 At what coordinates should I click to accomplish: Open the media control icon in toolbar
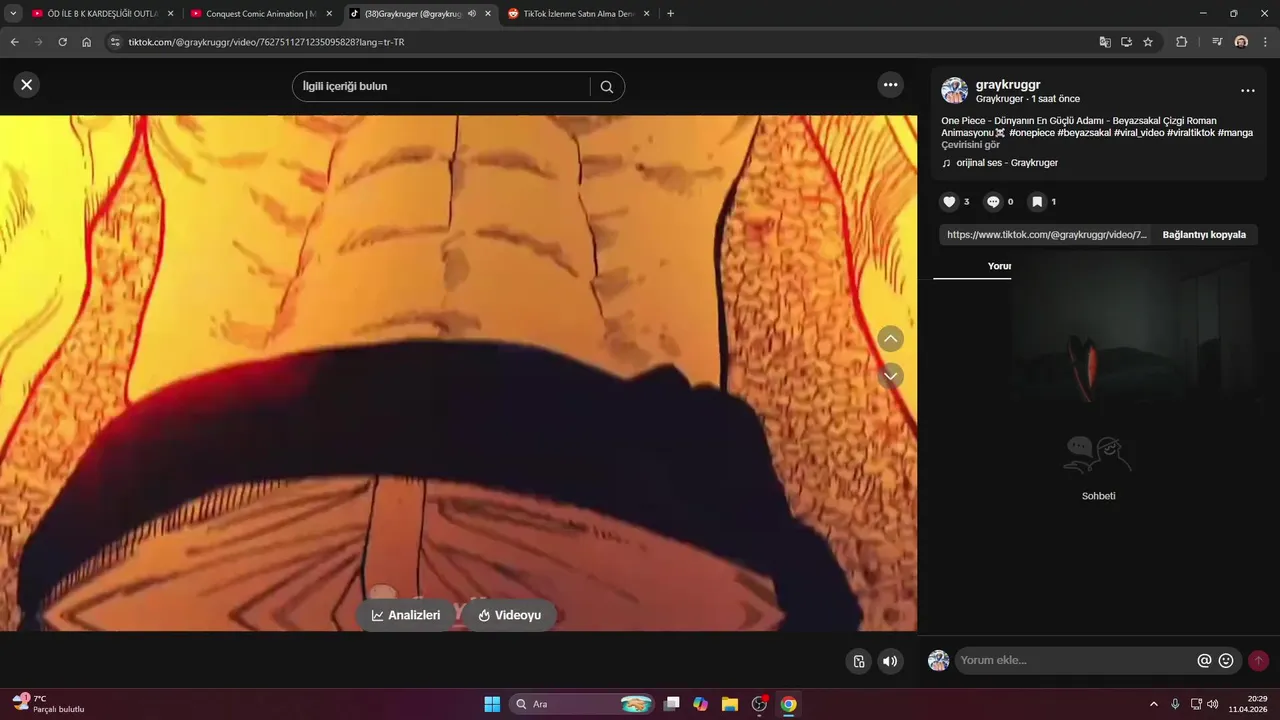coord(1217,42)
